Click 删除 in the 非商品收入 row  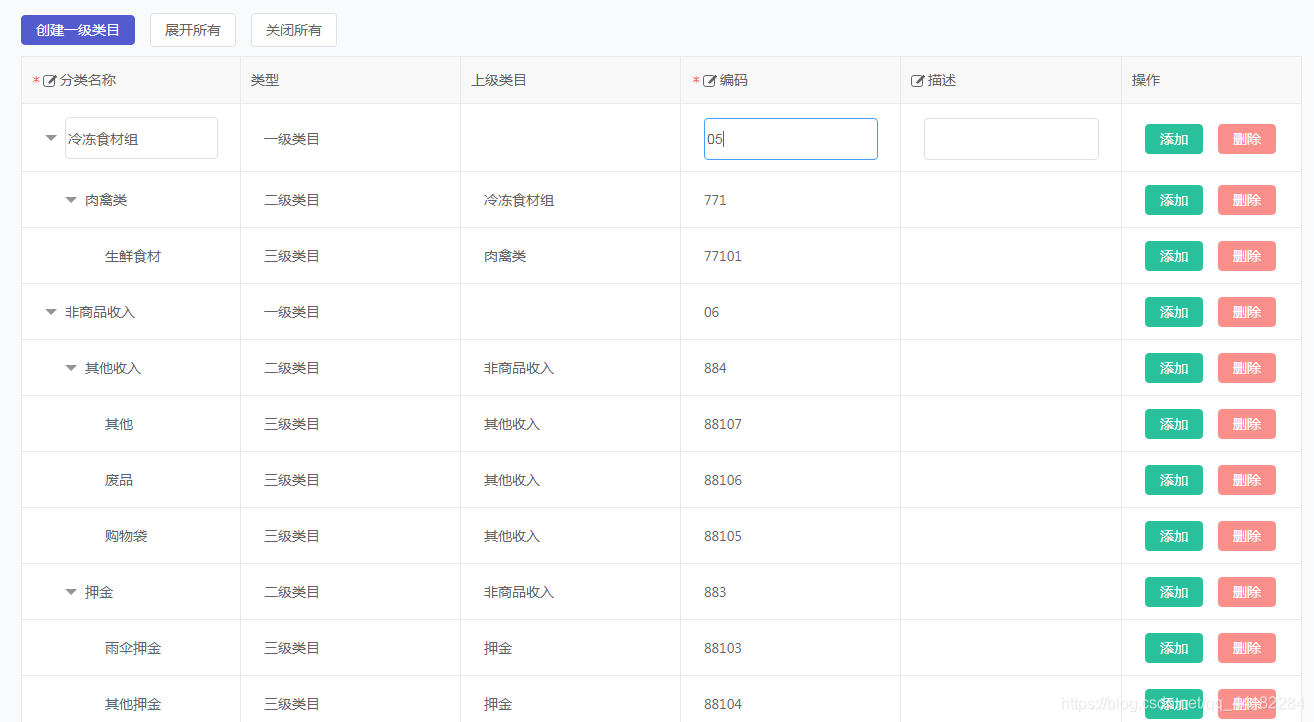[1247, 312]
